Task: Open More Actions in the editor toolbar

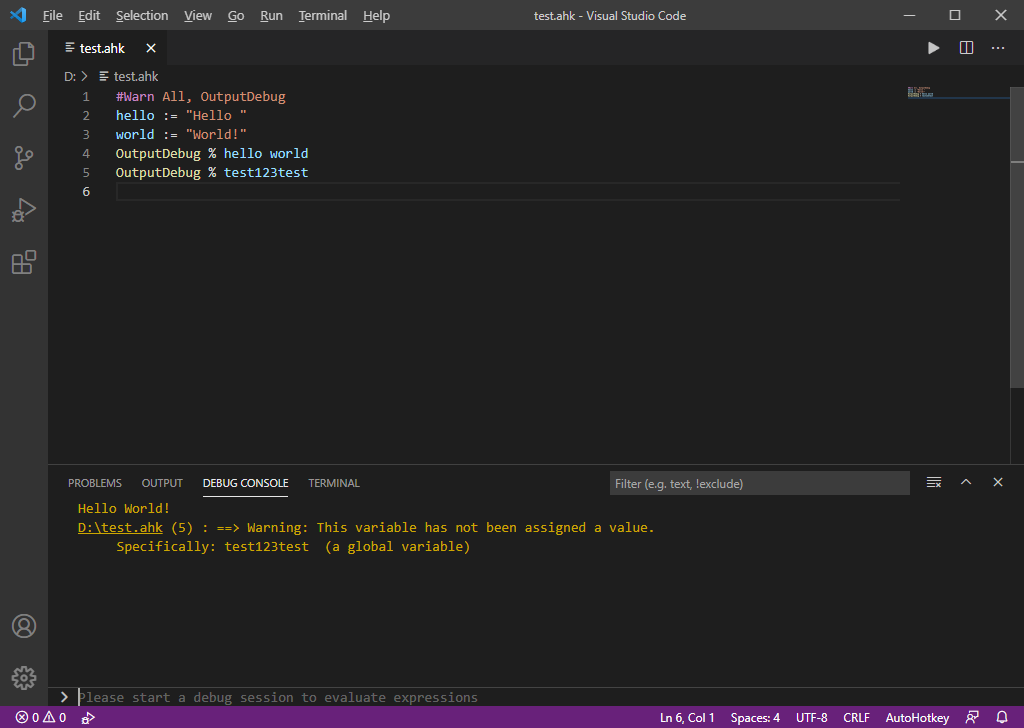Action: (x=997, y=47)
